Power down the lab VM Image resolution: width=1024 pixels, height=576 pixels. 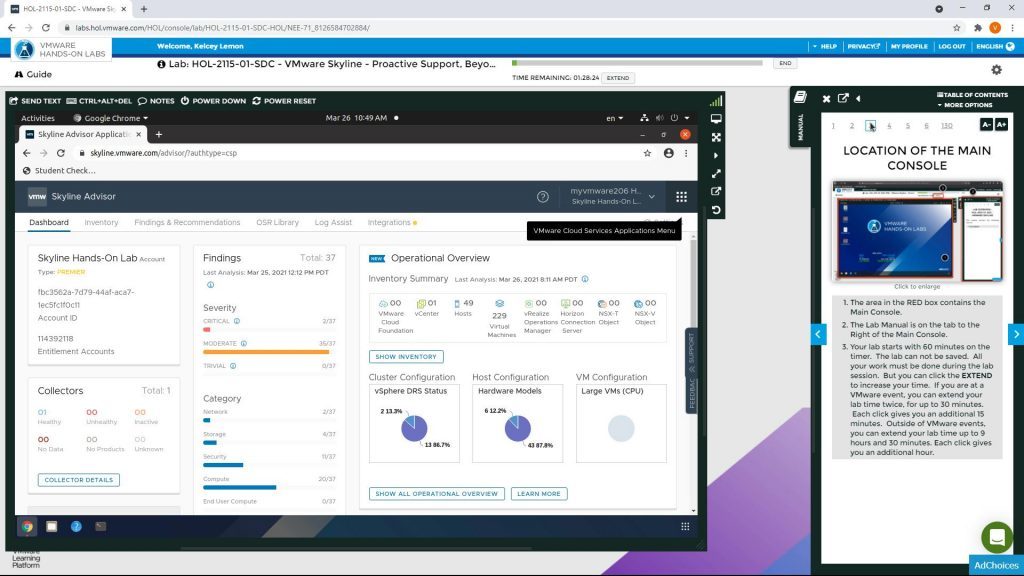click(x=213, y=101)
